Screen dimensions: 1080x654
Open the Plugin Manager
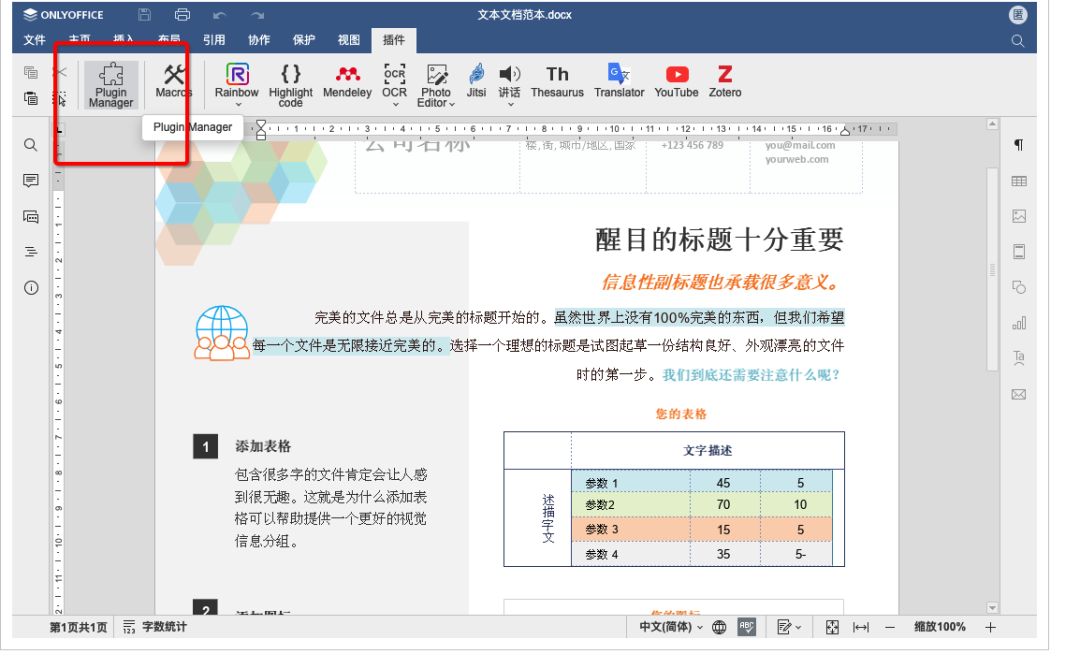point(111,83)
